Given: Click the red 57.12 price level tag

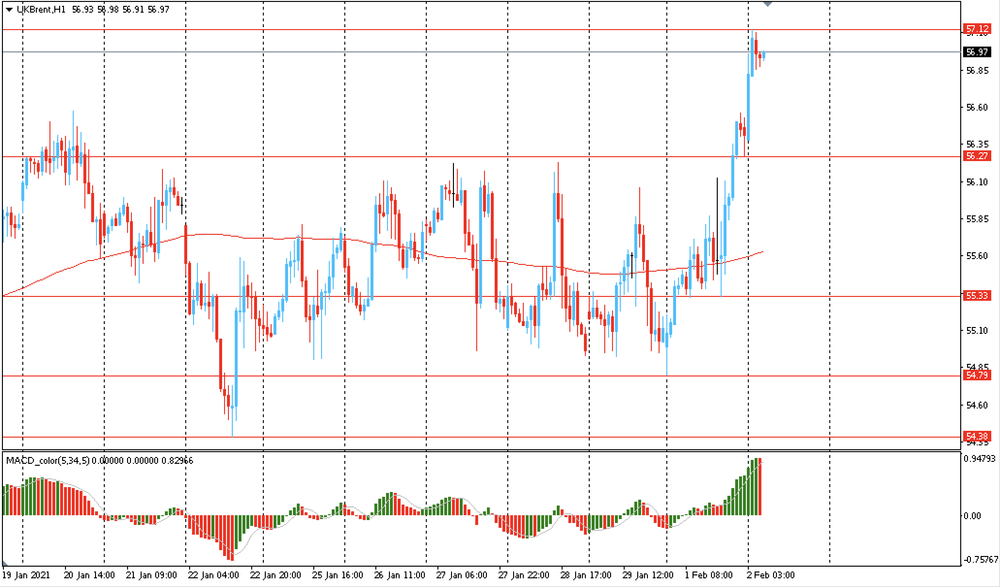Looking at the screenshot, I should tap(976, 29).
